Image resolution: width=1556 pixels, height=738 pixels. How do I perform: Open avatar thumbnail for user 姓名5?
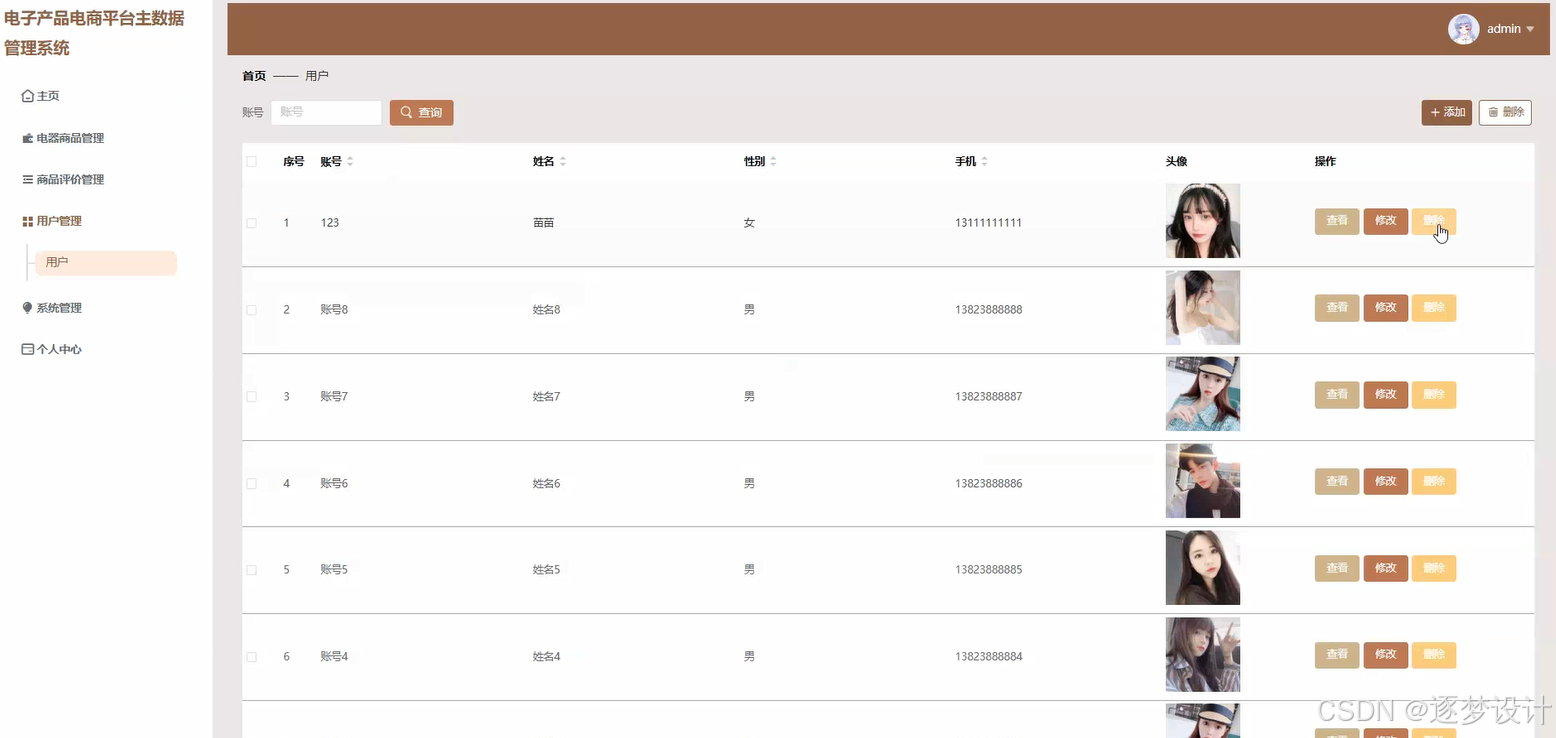[x=1203, y=568]
